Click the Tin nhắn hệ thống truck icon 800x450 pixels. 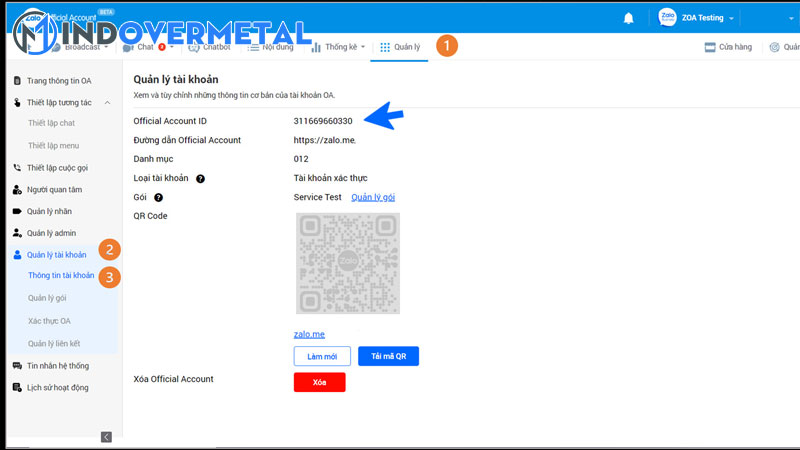coord(17,366)
